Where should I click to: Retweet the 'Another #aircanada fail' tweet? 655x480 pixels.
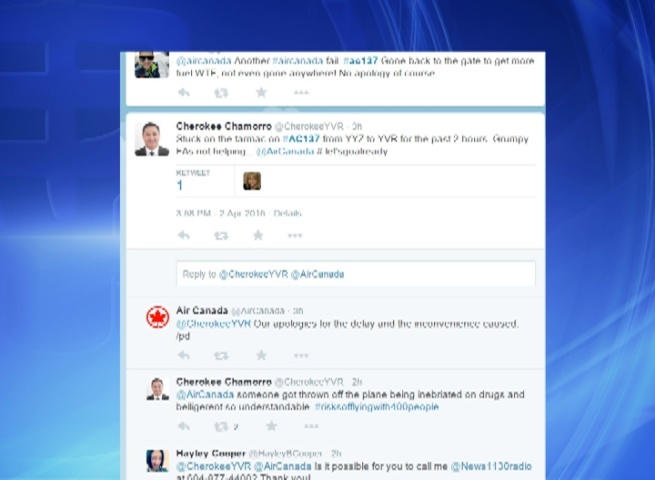(x=221, y=93)
